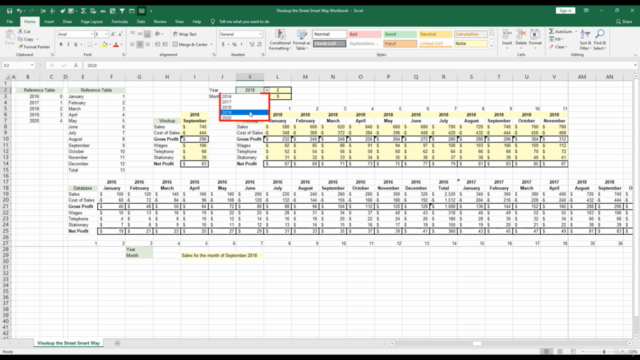The width and height of the screenshot is (640, 360).
Task: Open the Fill Color dropdown arrow
Action: (109, 44)
